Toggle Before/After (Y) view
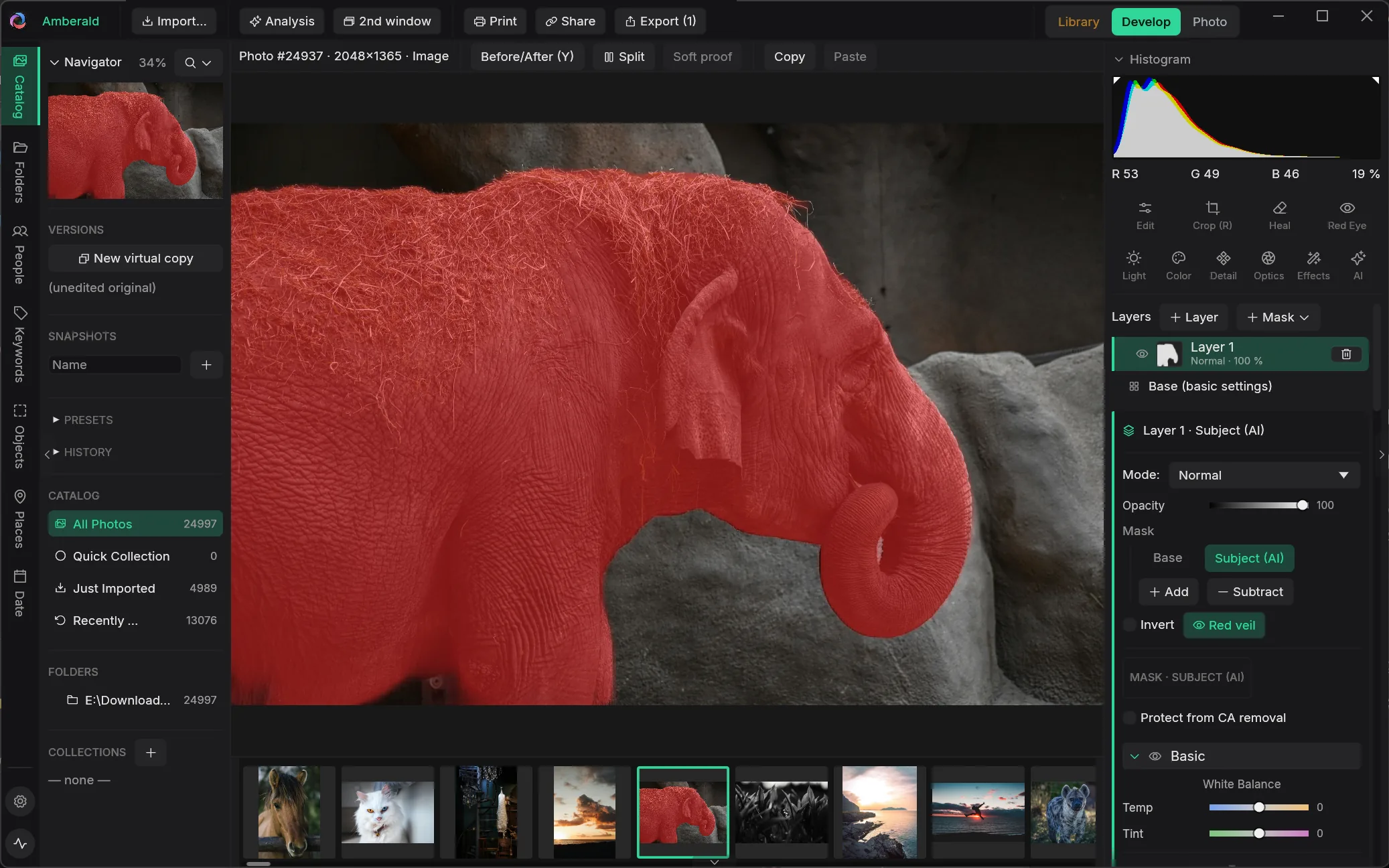 pos(527,57)
